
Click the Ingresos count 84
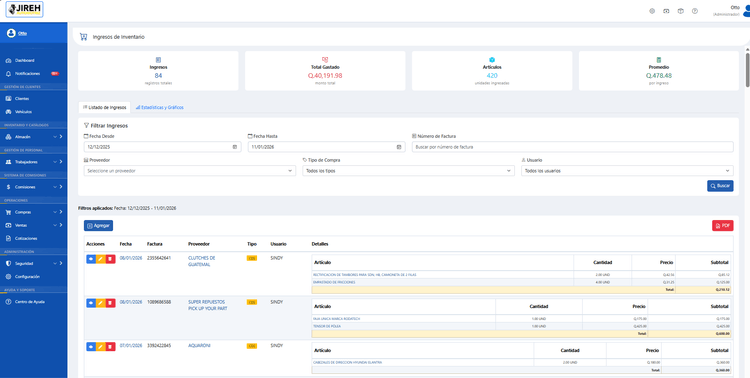click(158, 76)
